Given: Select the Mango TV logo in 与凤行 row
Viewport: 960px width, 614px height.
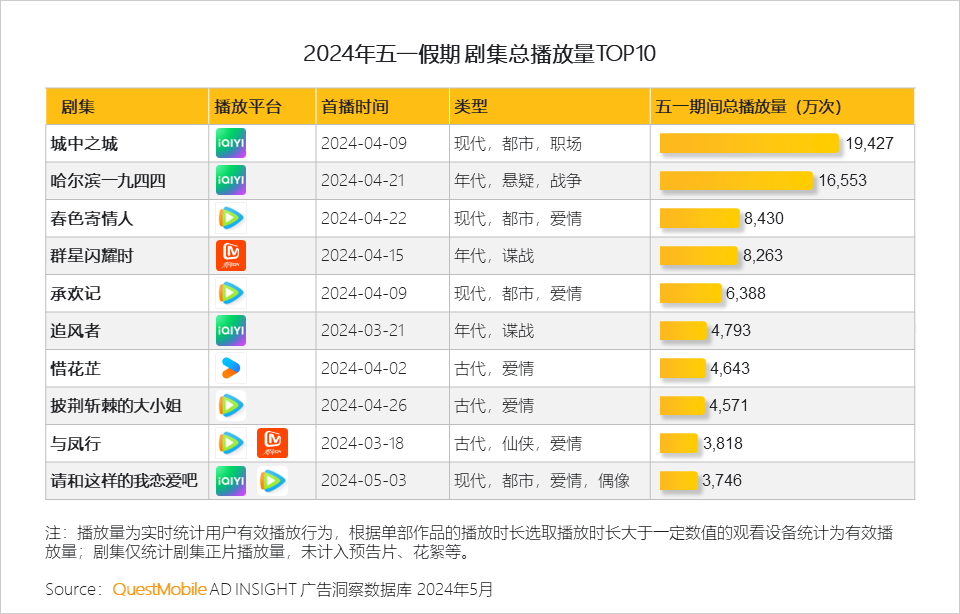Looking at the screenshot, I should click(x=272, y=443).
